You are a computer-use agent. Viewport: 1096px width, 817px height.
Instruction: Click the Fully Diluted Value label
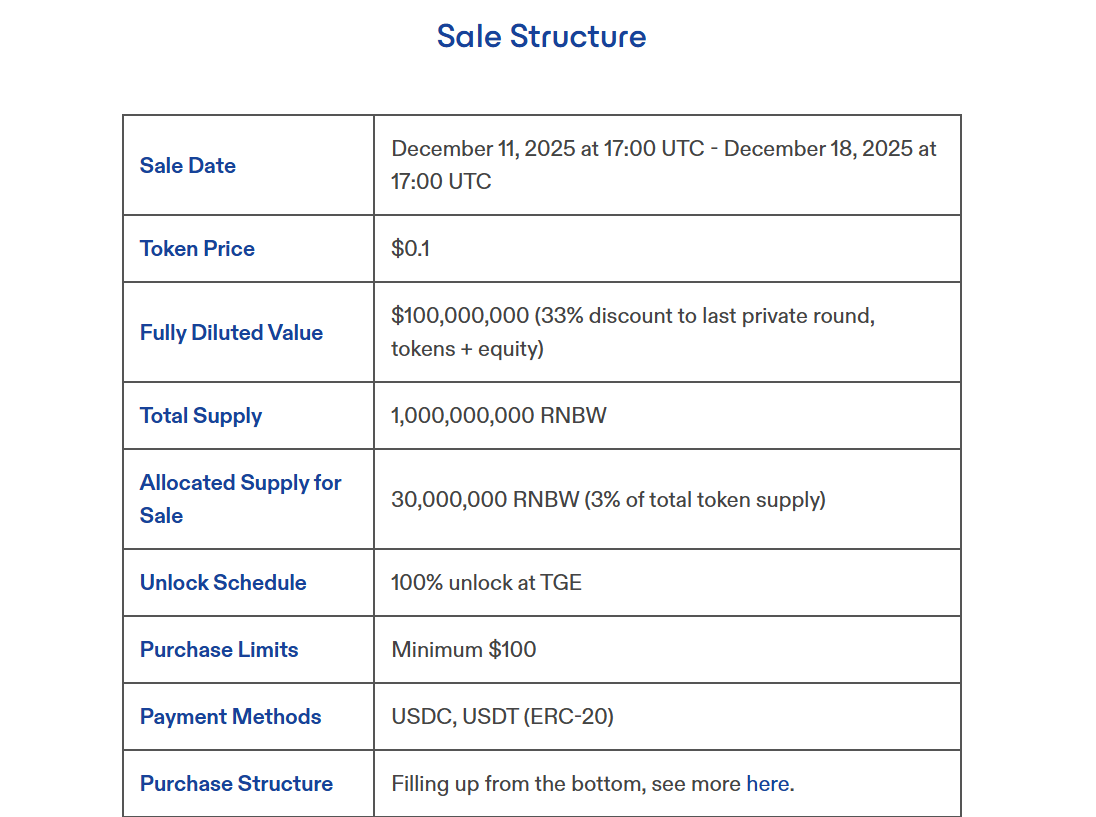pos(231,333)
